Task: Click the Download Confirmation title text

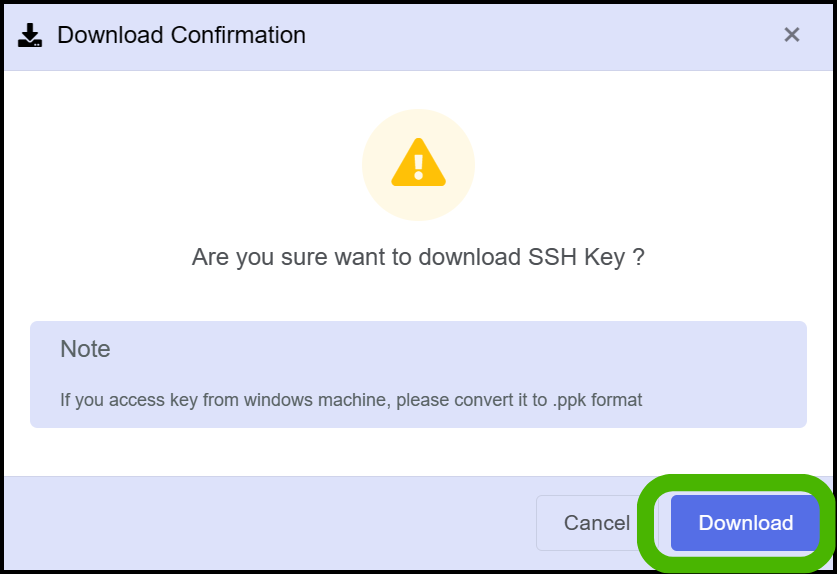Action: tap(181, 35)
